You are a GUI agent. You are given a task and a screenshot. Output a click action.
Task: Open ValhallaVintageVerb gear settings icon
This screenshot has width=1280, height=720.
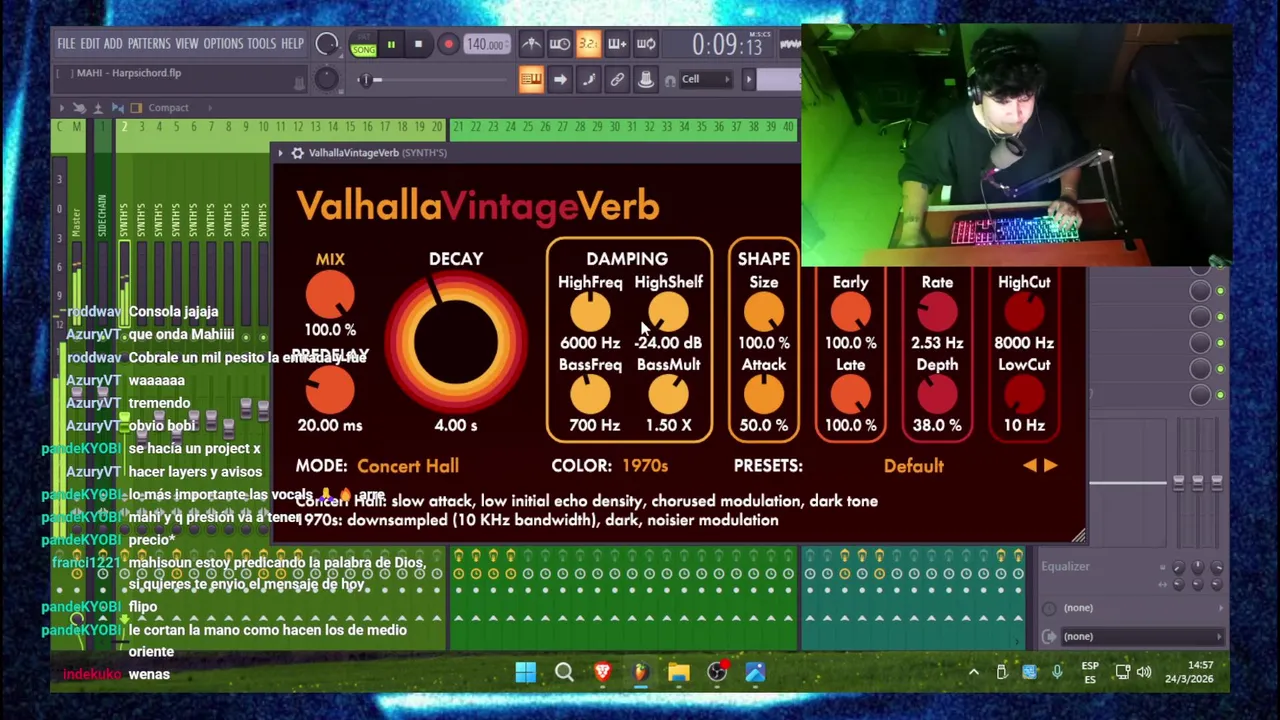298,153
